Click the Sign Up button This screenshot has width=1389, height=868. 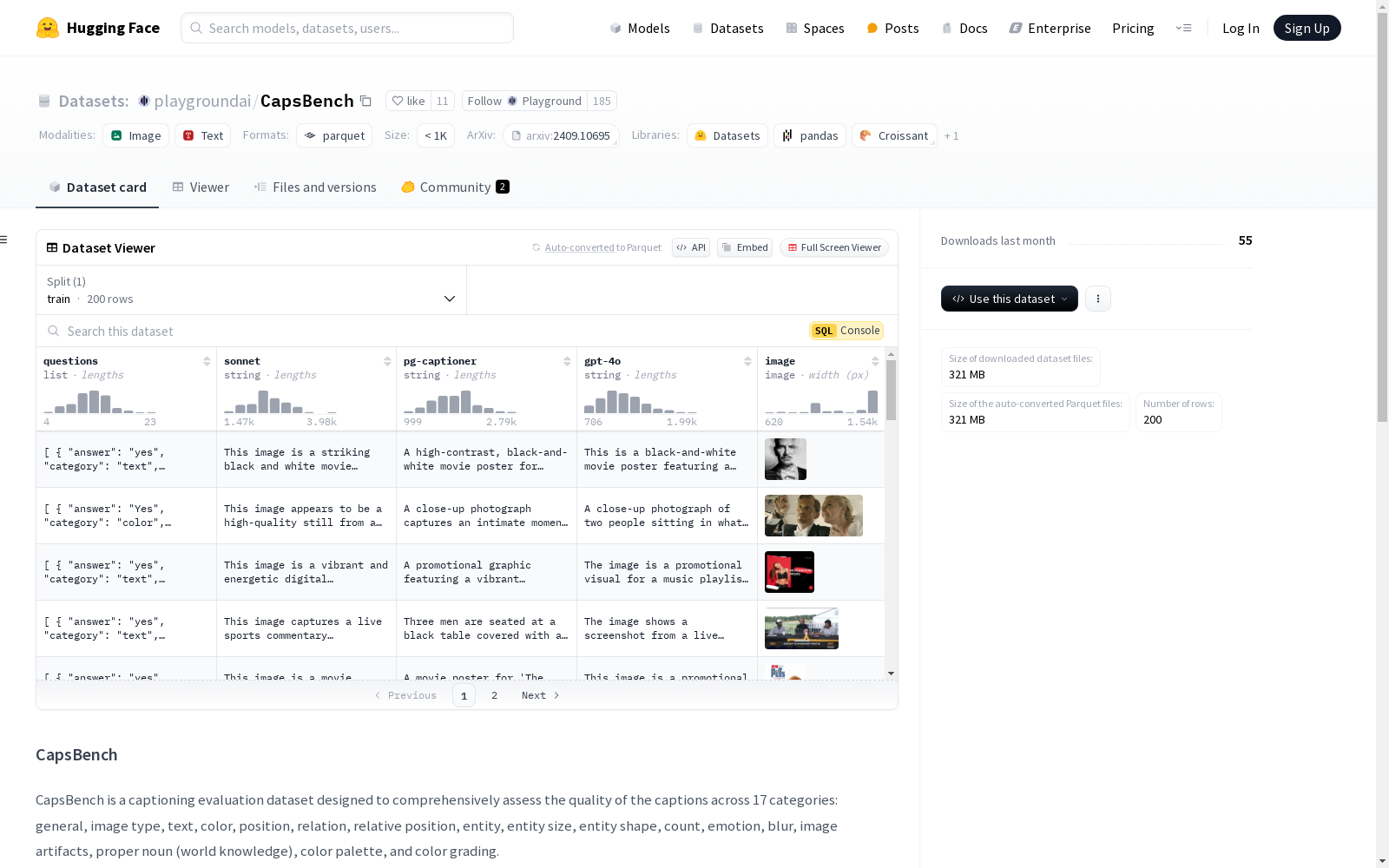point(1307,28)
